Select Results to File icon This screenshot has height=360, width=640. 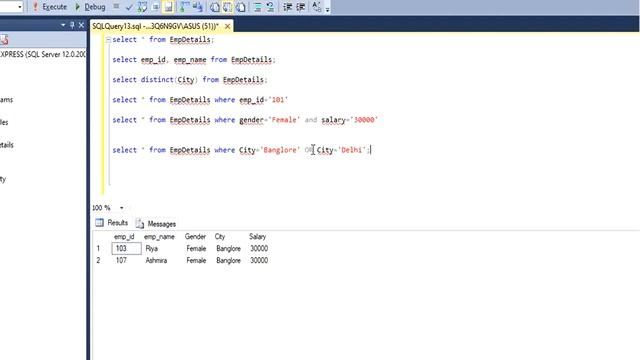240,7
